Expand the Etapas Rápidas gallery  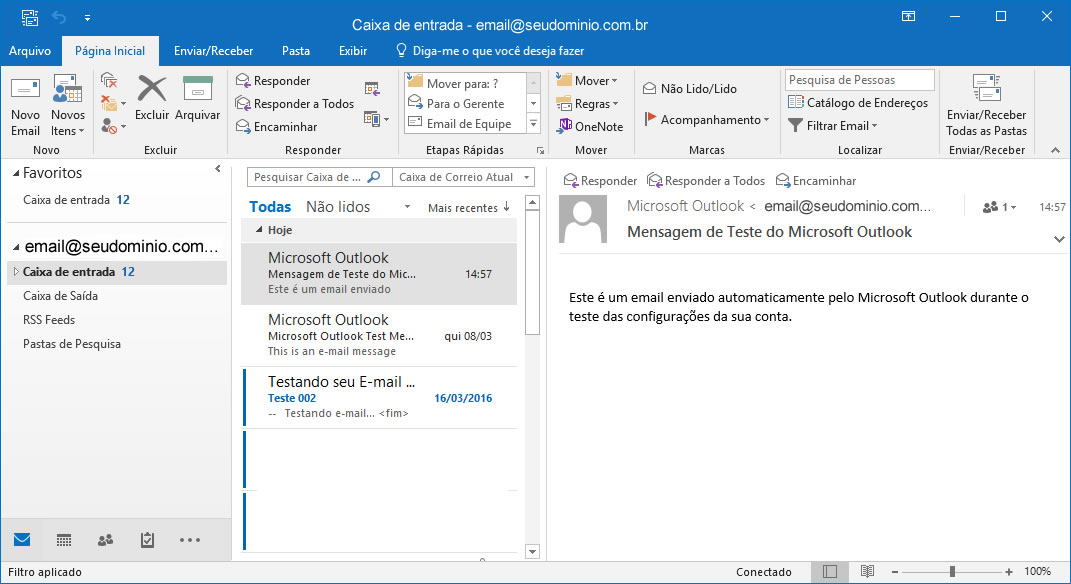pyautogui.click(x=534, y=124)
